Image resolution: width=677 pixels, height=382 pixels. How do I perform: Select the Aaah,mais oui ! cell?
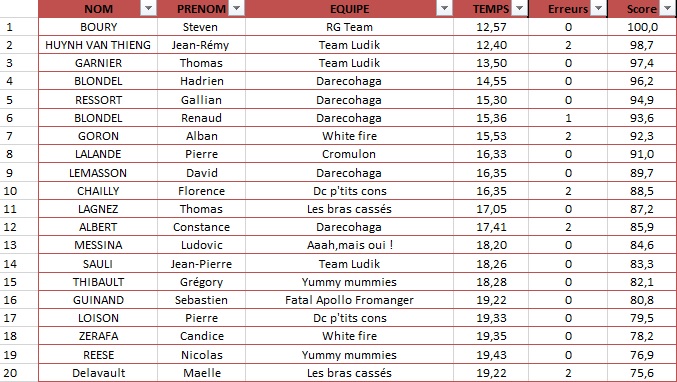[x=349, y=245]
